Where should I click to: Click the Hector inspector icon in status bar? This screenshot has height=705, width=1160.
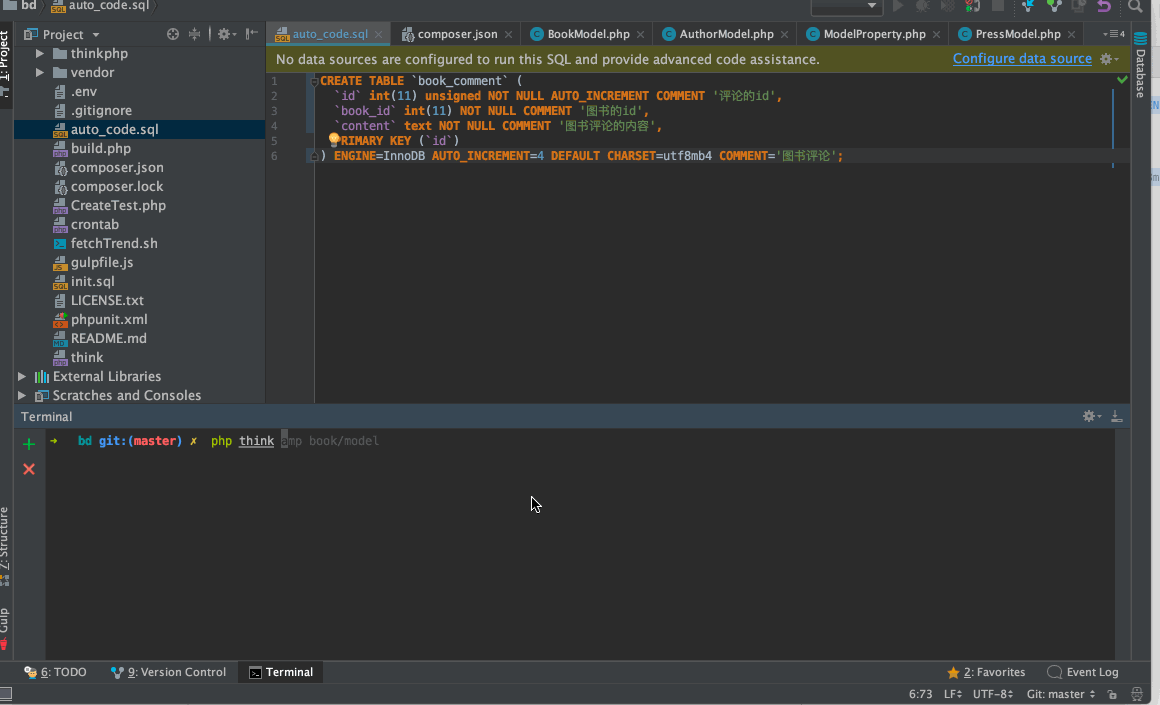point(1137,694)
